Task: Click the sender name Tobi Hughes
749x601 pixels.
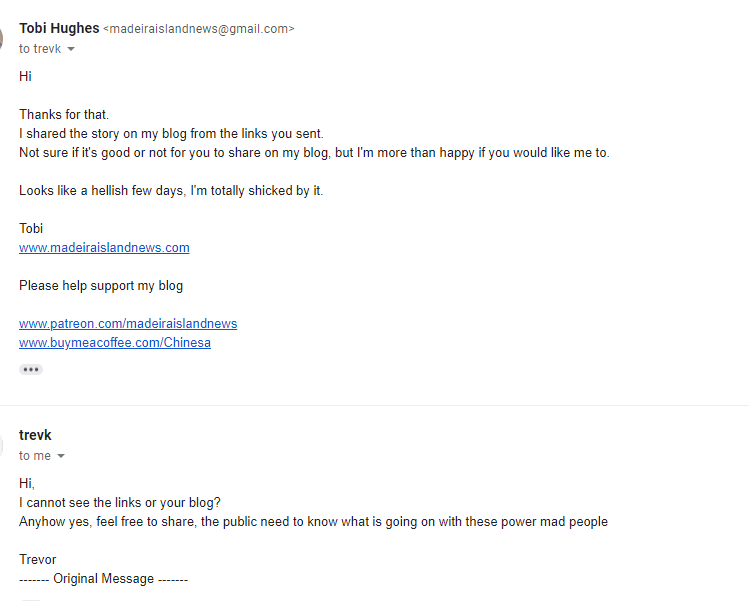Action: tap(58, 28)
